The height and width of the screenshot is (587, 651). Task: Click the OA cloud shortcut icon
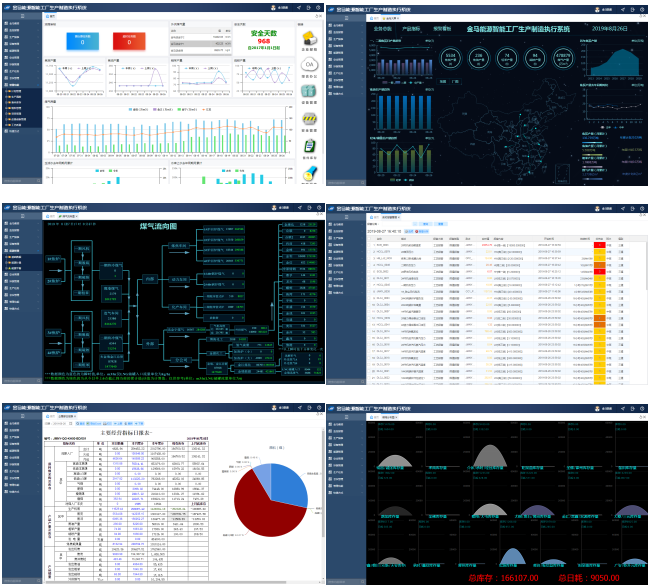click(x=310, y=65)
